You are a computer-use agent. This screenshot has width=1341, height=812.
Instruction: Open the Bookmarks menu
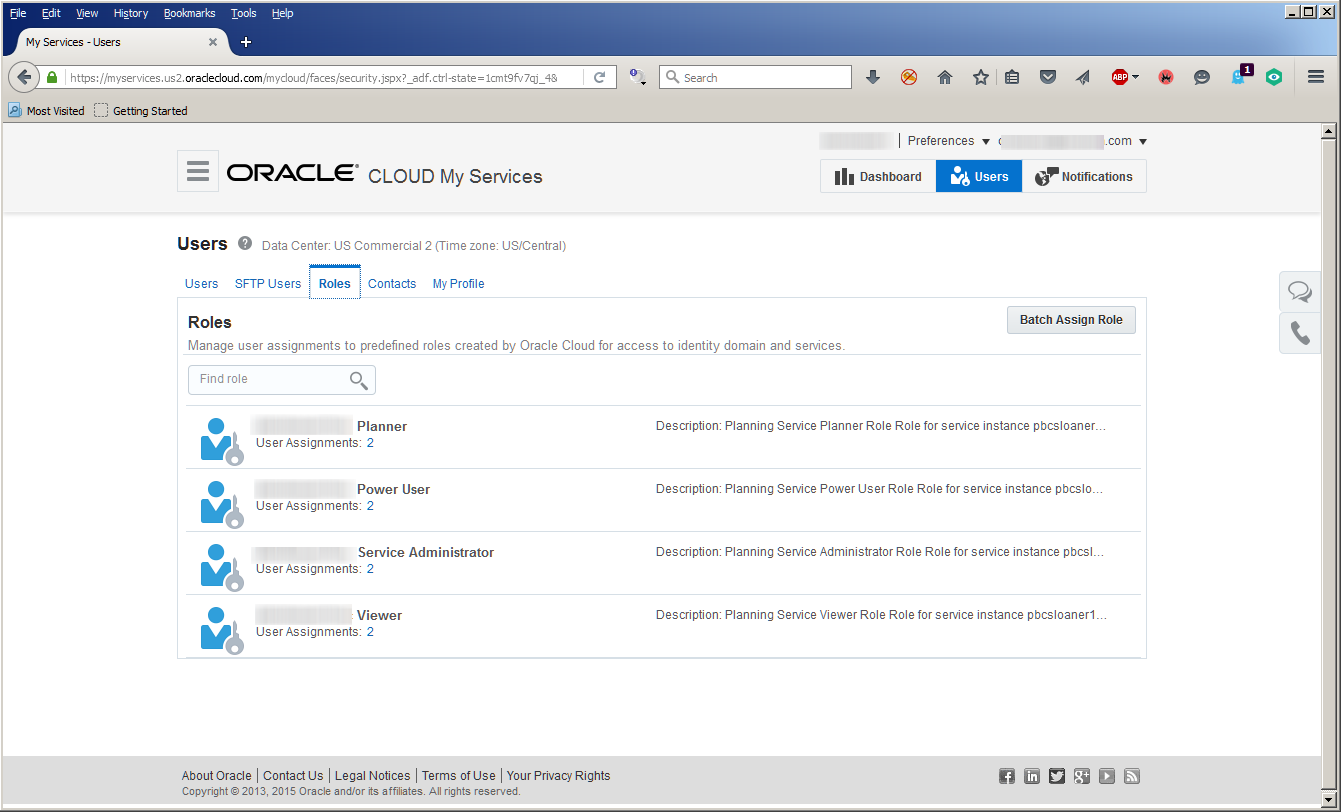pos(190,13)
